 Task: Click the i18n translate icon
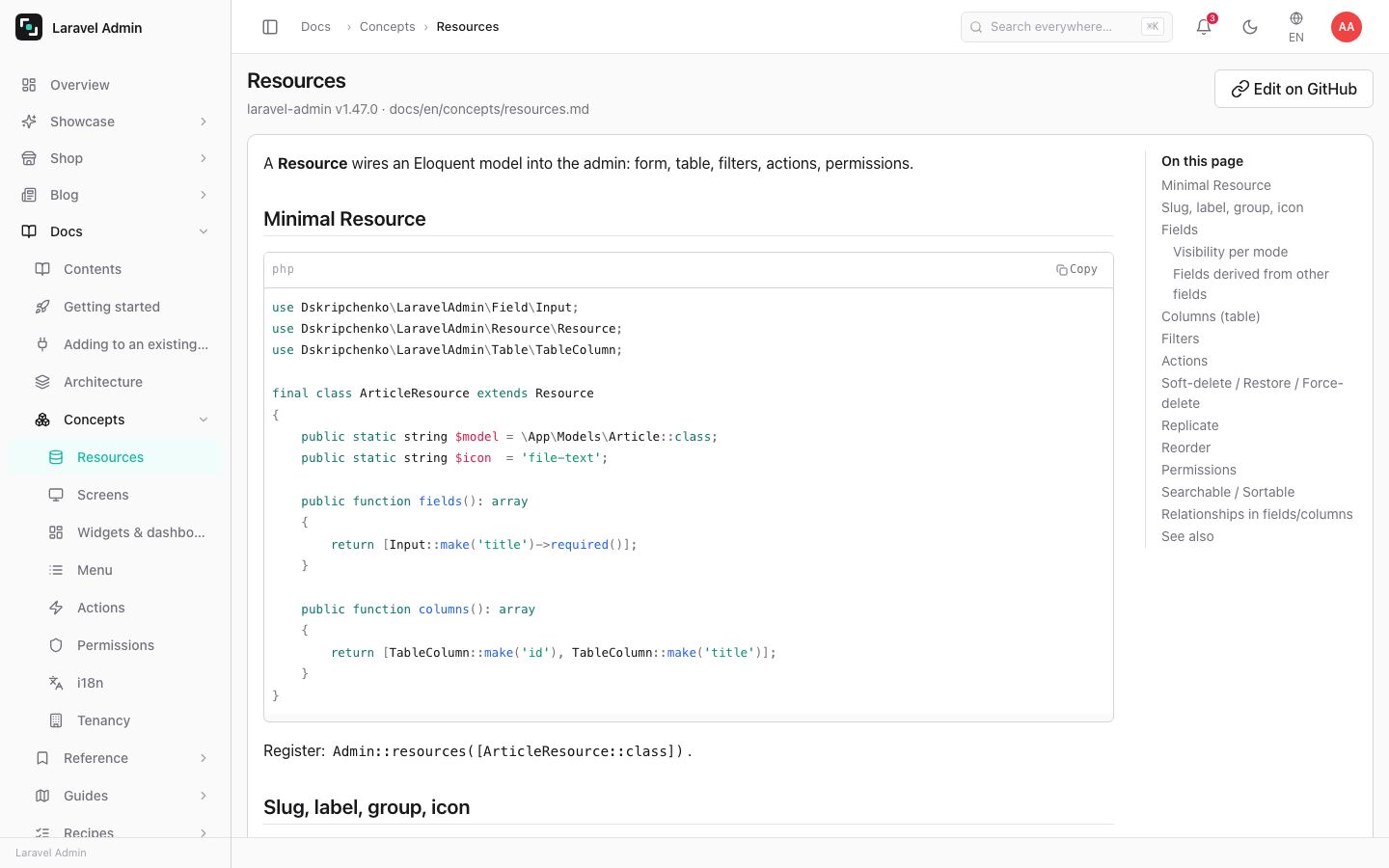[56, 683]
